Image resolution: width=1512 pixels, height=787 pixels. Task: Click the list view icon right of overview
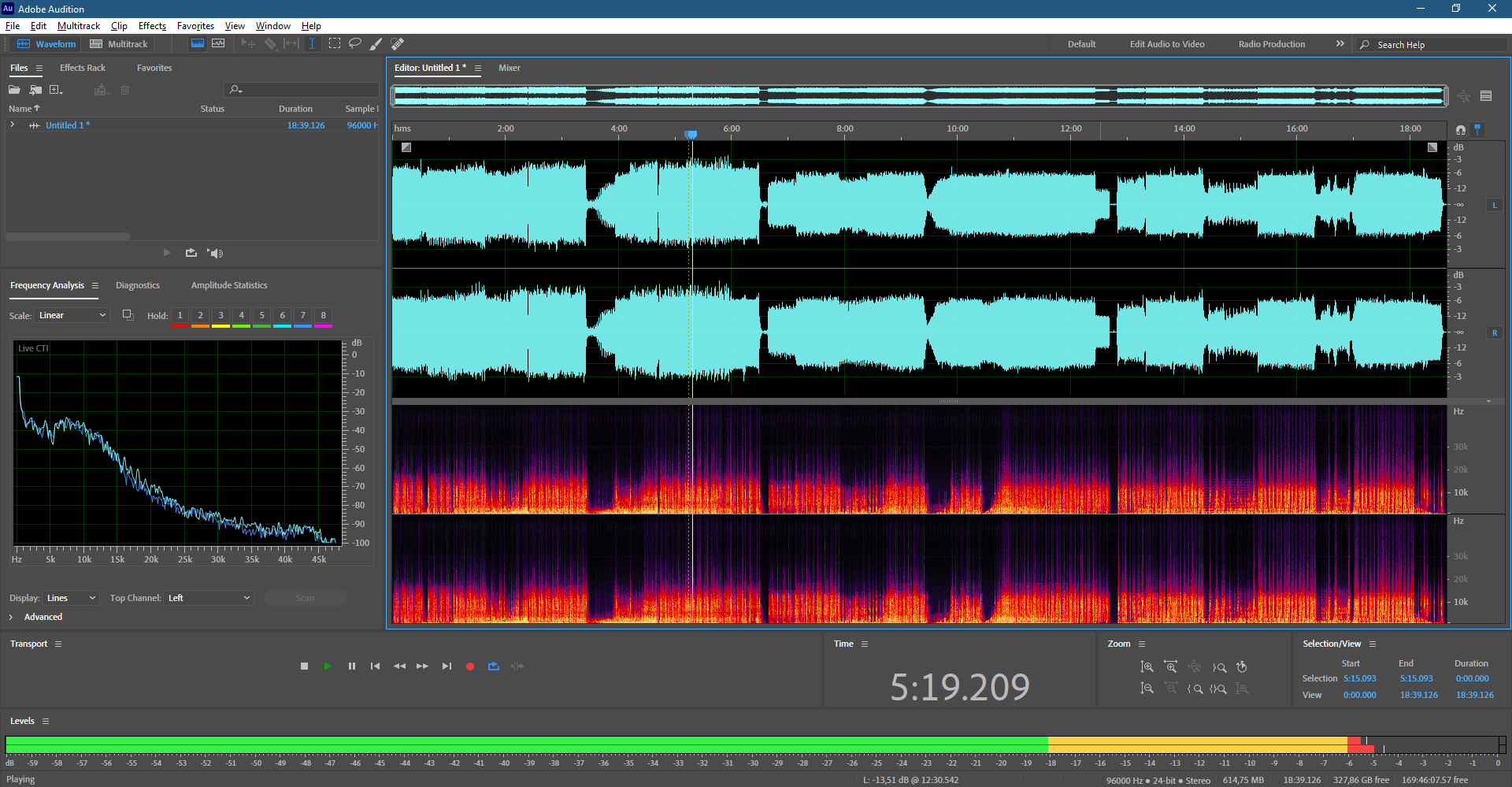pyautogui.click(x=1486, y=96)
